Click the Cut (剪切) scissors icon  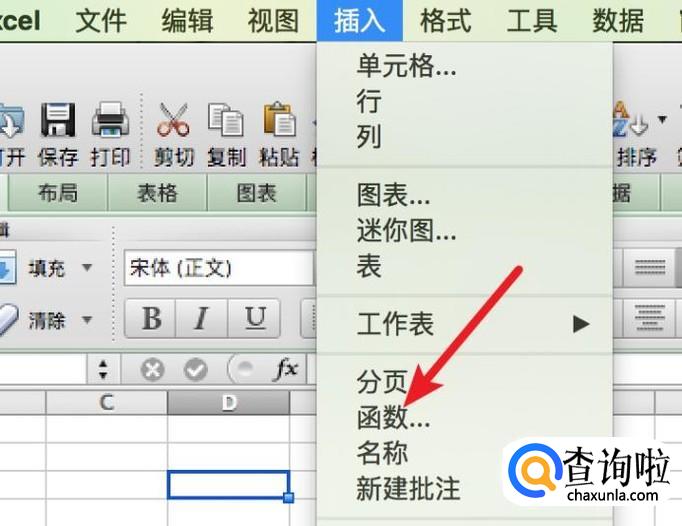(173, 120)
